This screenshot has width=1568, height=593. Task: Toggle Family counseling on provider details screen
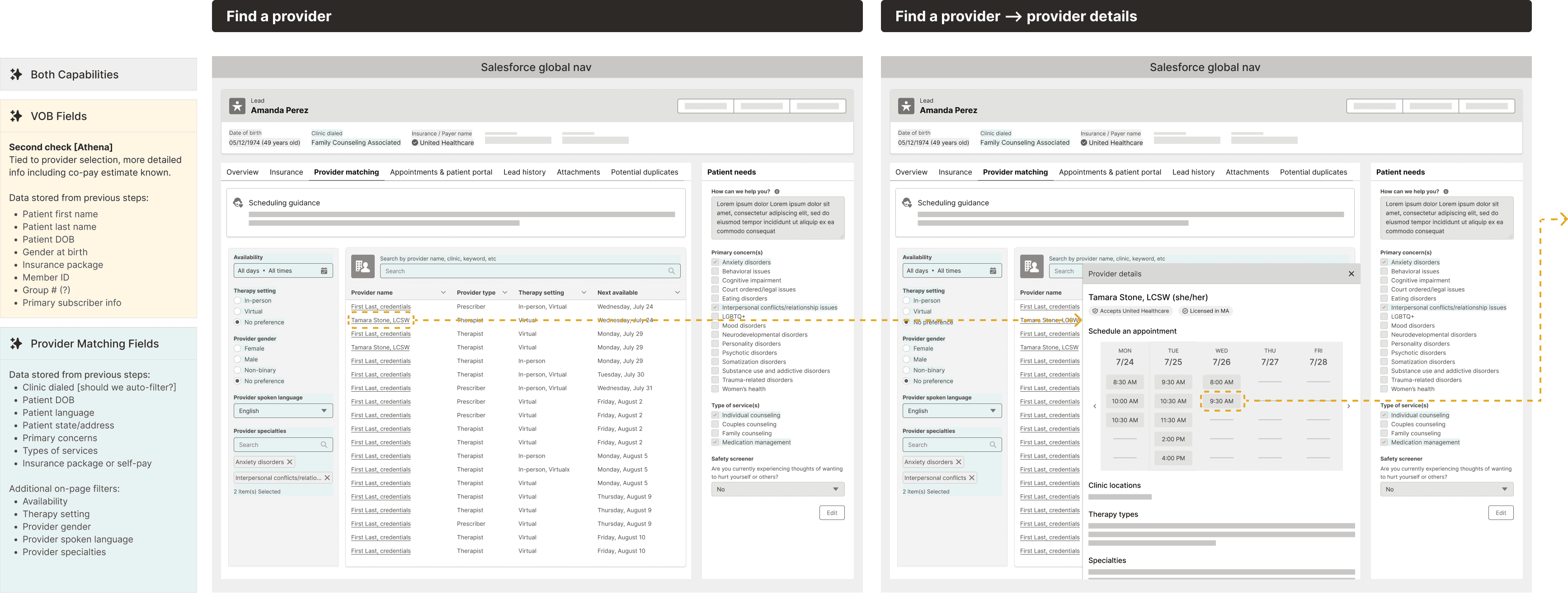pyautogui.click(x=1384, y=433)
